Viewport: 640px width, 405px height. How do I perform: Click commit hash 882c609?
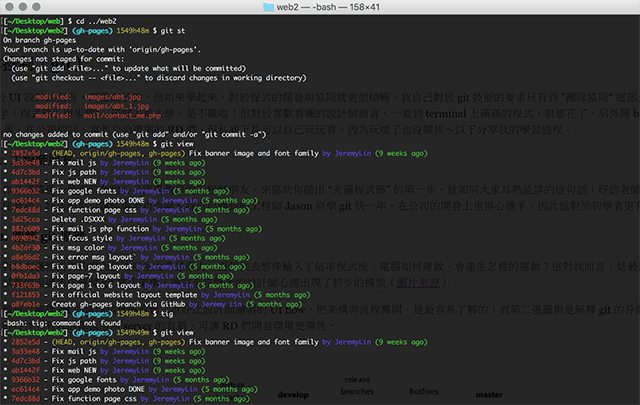[x=25, y=229]
